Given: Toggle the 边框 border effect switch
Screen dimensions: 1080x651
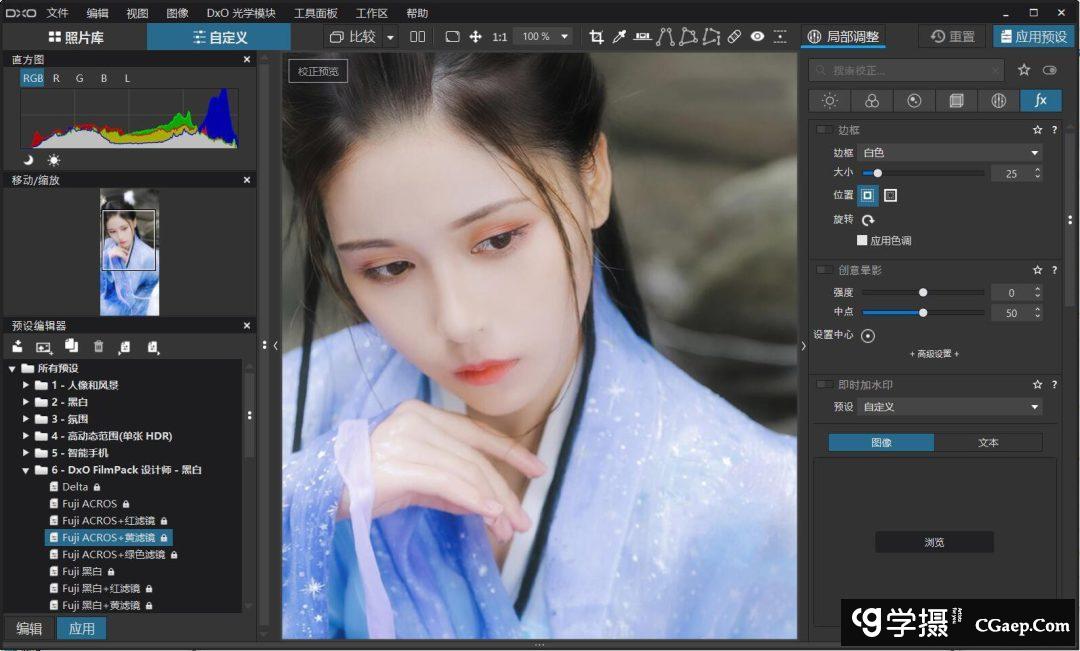Looking at the screenshot, I should coord(823,130).
